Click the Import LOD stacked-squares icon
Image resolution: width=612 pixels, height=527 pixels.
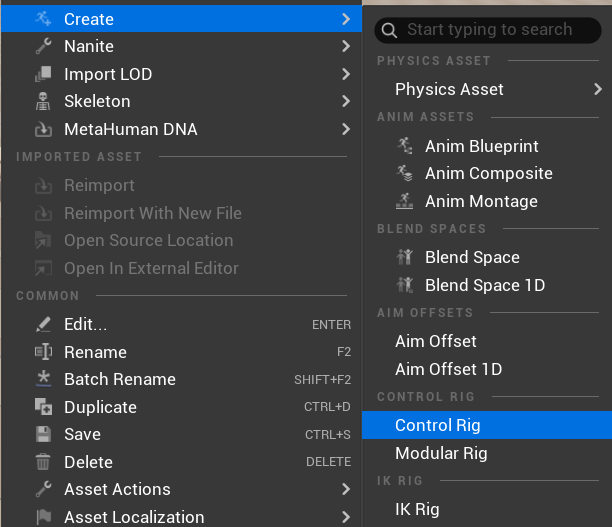(43, 74)
